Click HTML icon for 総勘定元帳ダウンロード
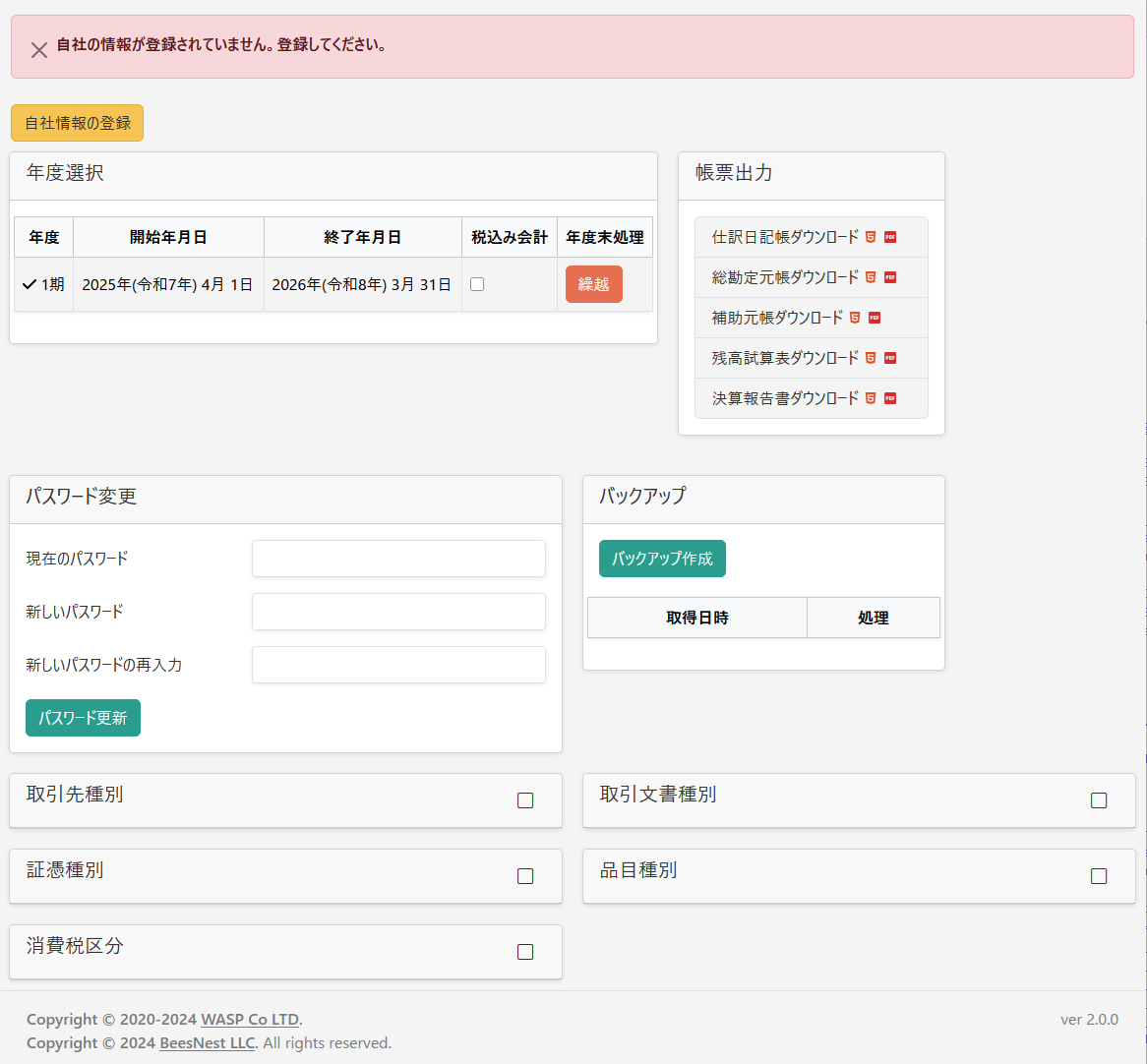 [871, 277]
